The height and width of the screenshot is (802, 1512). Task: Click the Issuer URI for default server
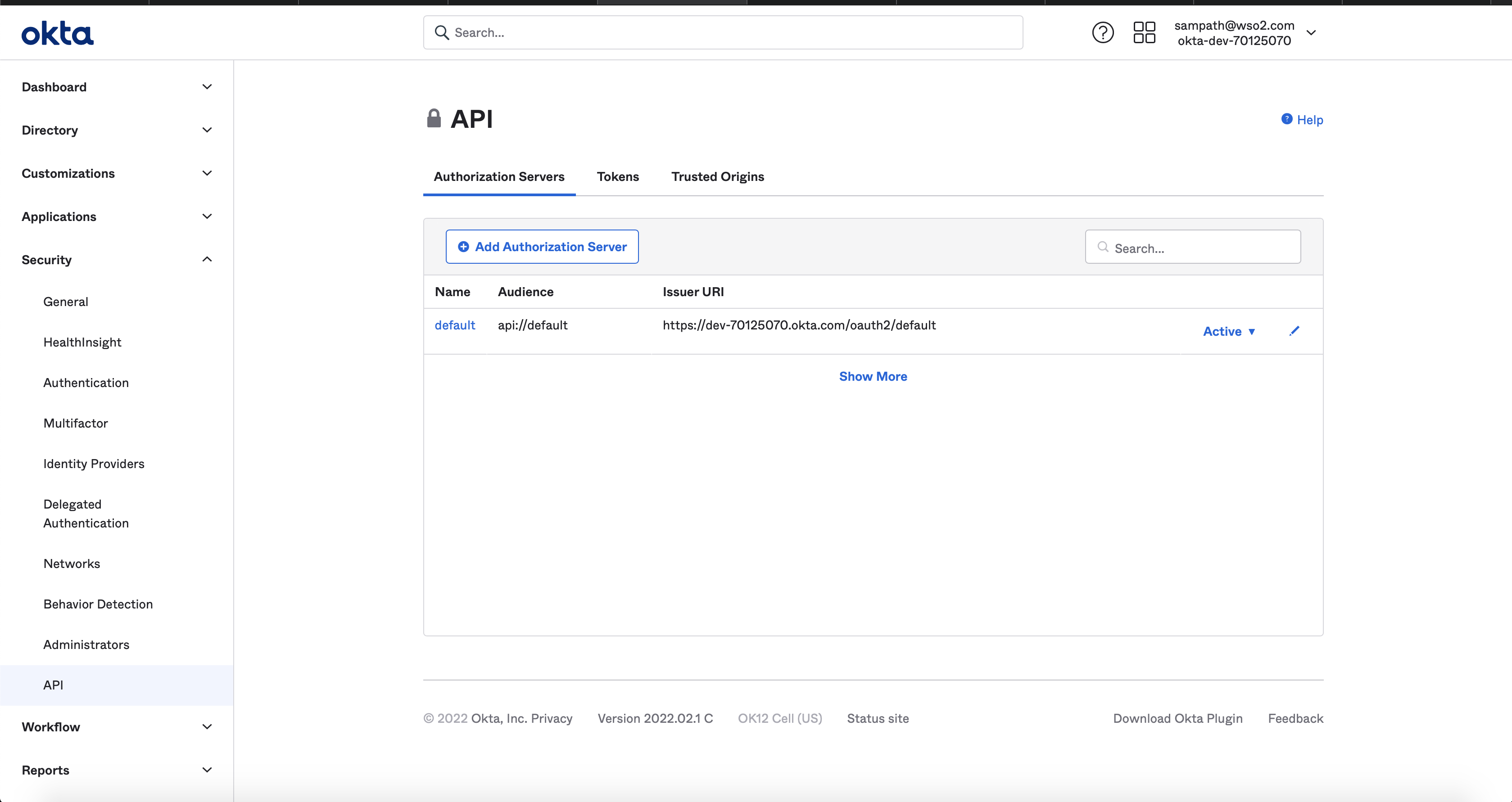[x=799, y=325]
